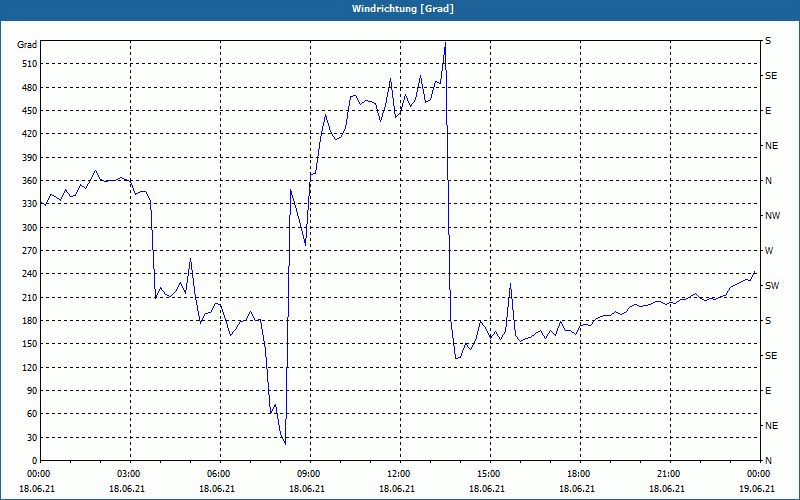Click the 21:00 time label on the x-axis
Image resolution: width=800 pixels, height=500 pixels.
pyautogui.click(x=669, y=474)
